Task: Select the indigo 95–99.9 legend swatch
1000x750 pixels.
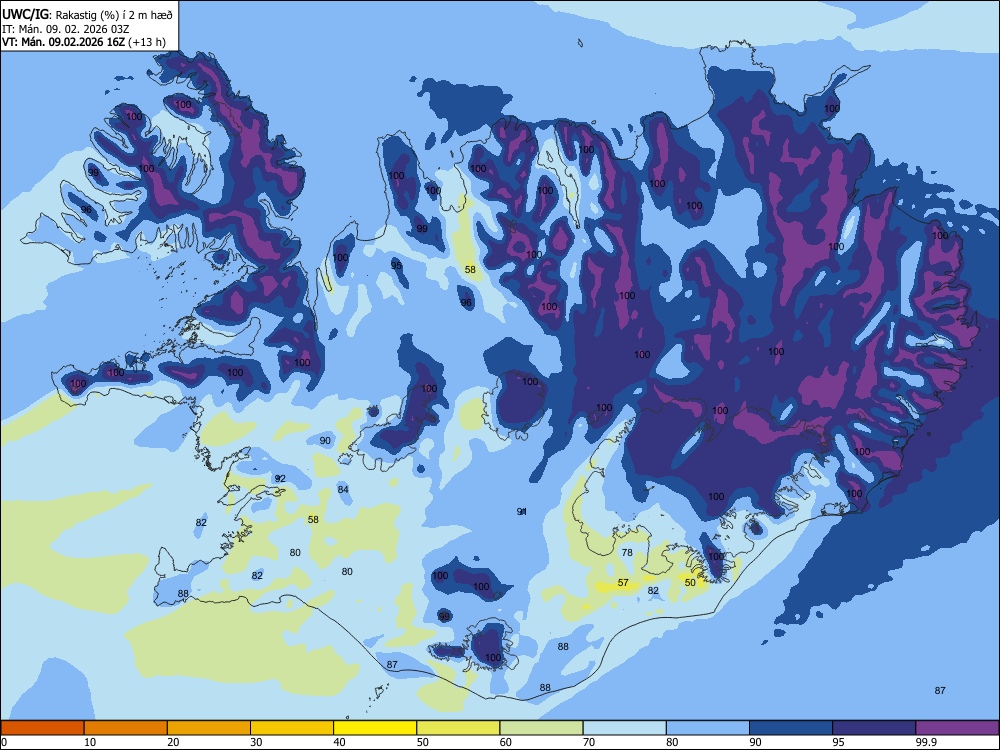Action: [x=874, y=728]
